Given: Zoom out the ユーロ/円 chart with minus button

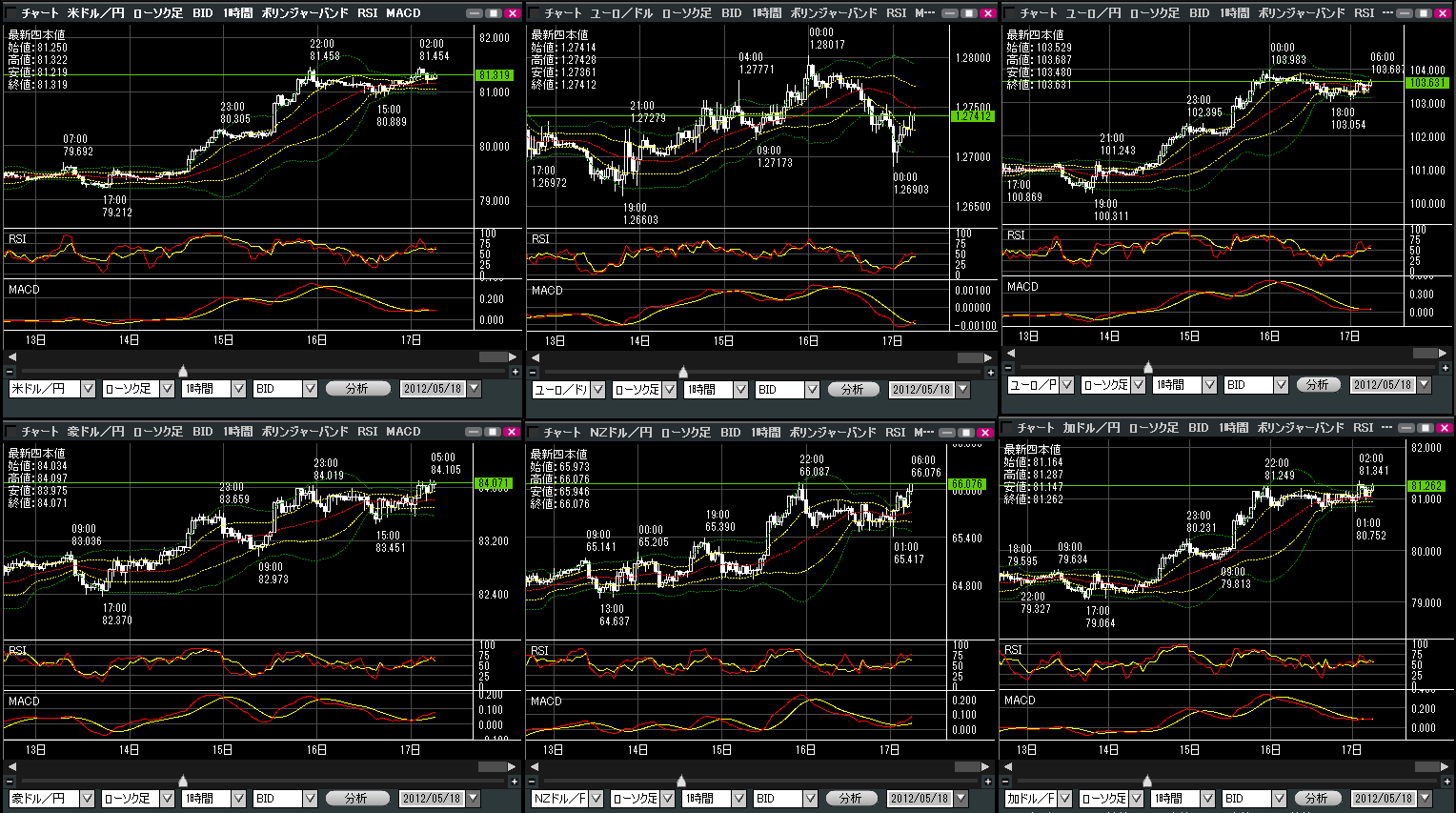Looking at the screenshot, I should click(x=1008, y=368).
